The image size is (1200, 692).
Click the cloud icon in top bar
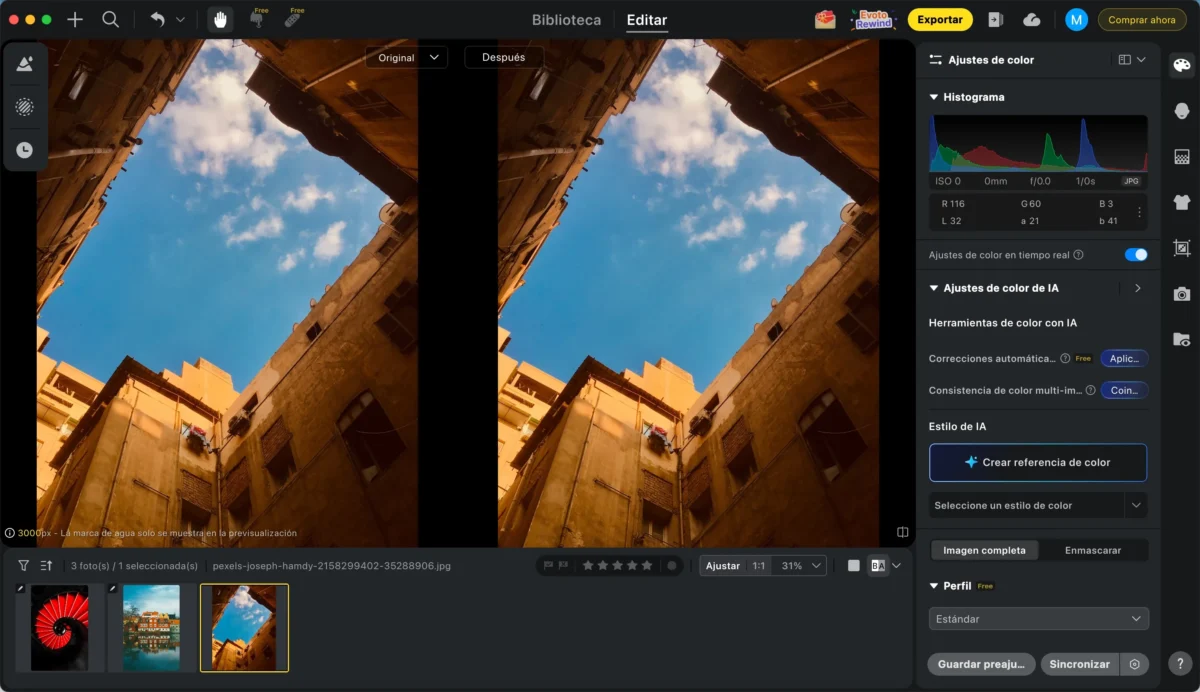[1032, 20]
